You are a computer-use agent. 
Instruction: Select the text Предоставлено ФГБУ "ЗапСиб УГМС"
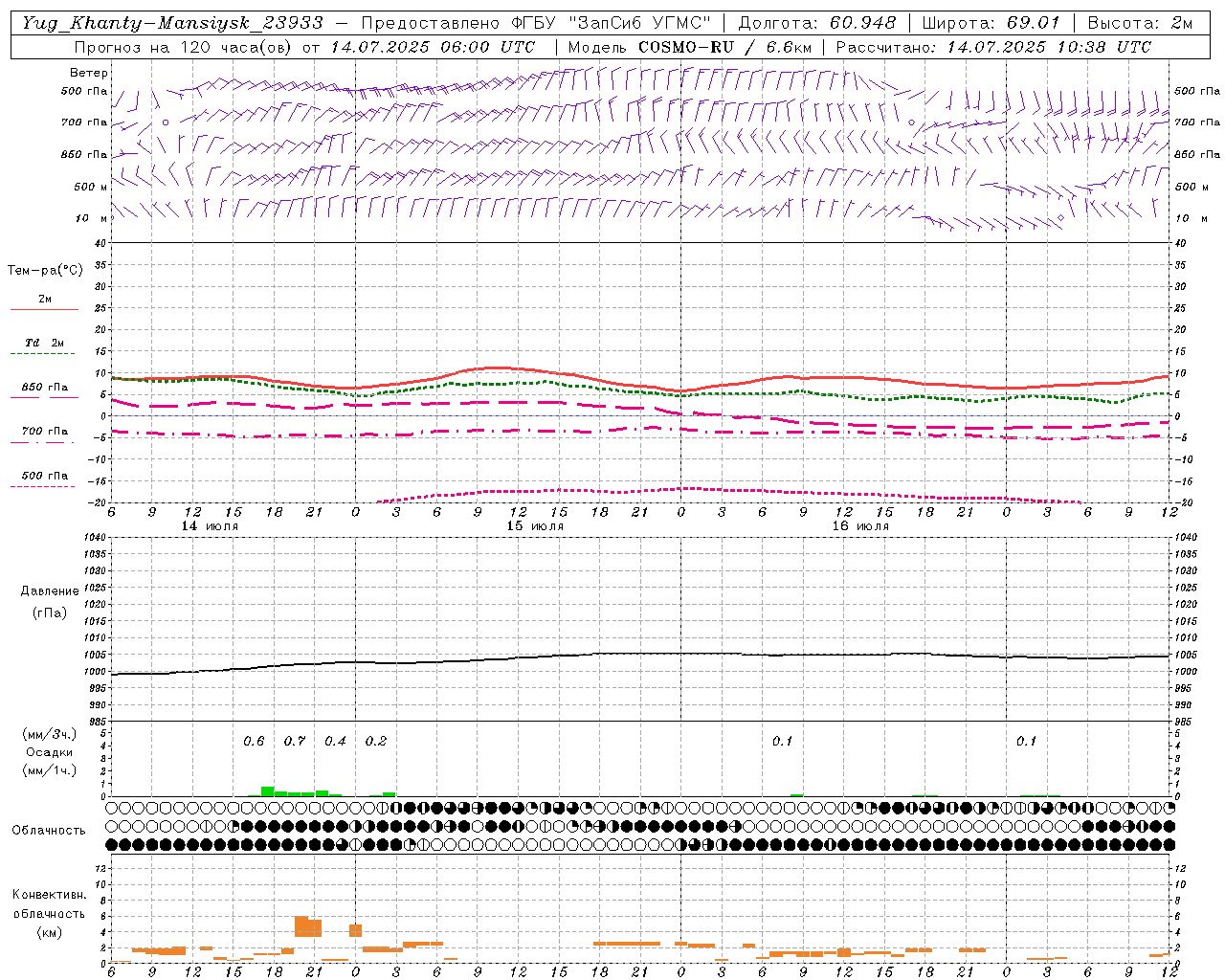click(536, 23)
